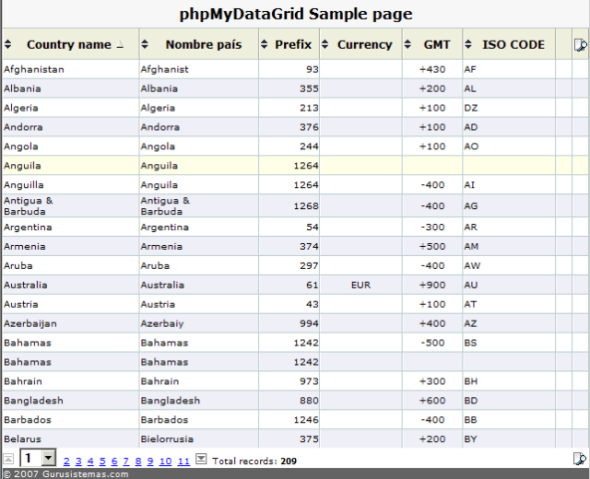This screenshot has height=479, width=590.
Task: Go to page 2
Action: [x=67, y=461]
